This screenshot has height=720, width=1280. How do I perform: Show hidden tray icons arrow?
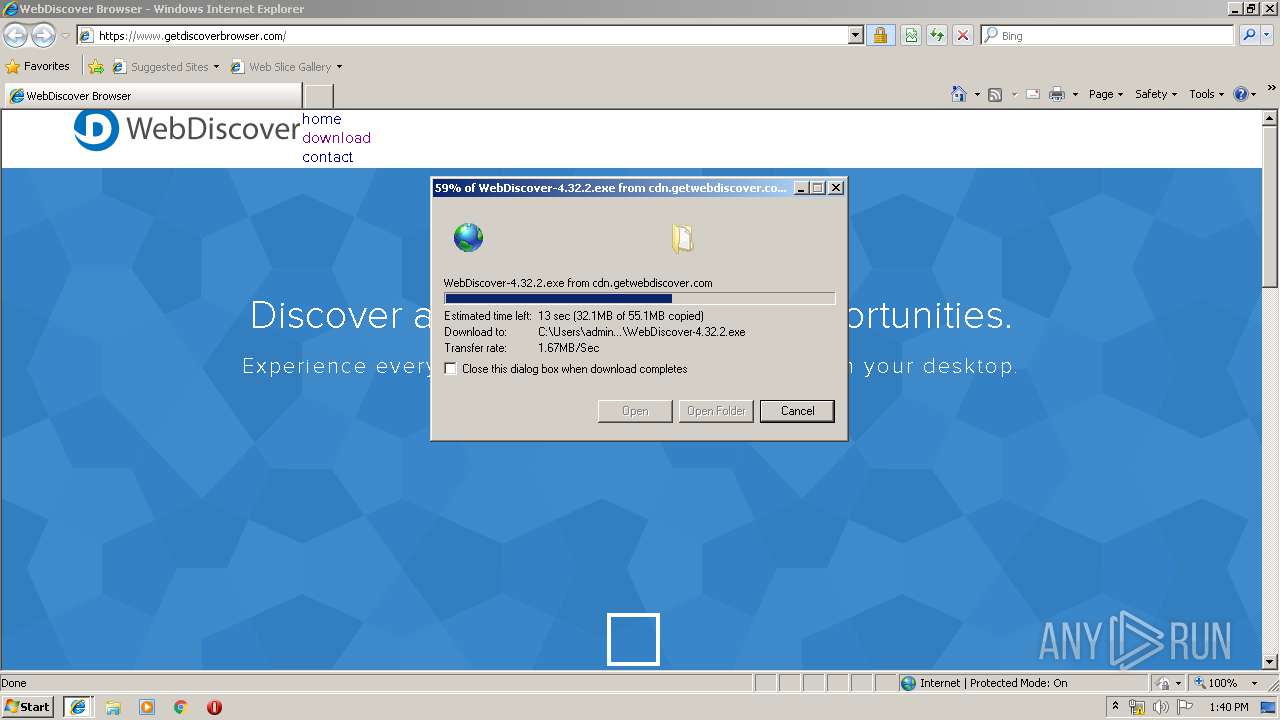click(1115, 707)
